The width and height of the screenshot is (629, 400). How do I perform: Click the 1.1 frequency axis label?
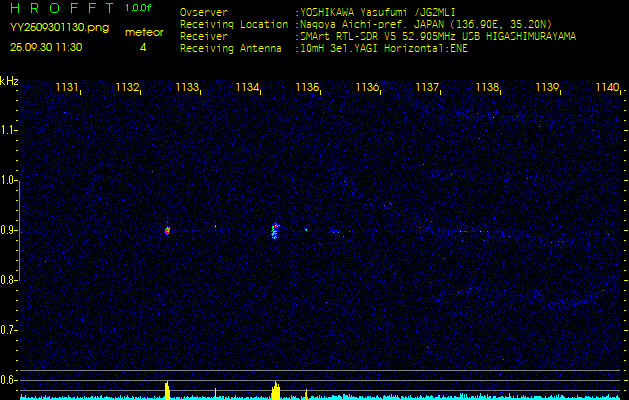9,130
